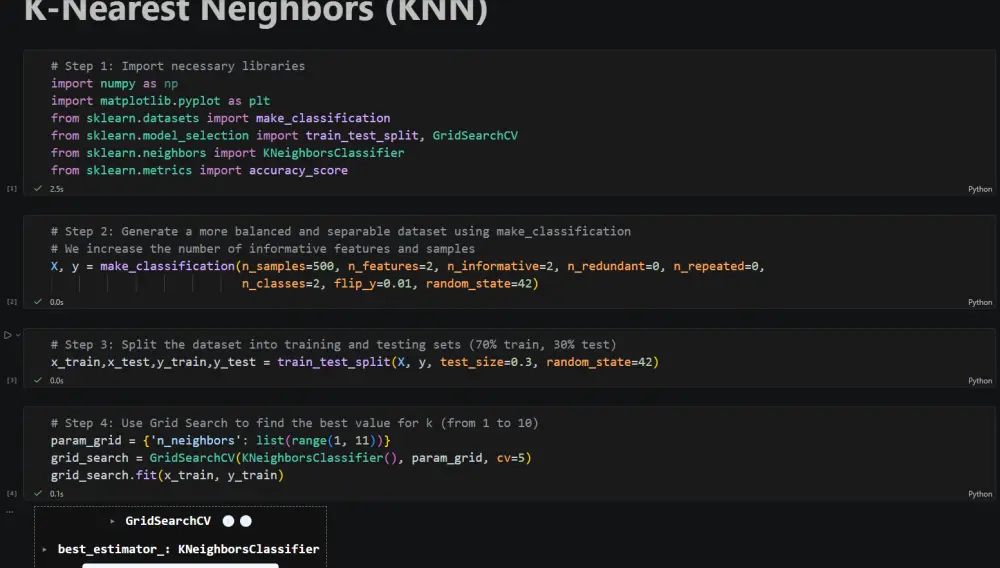Click execution count [1]
This screenshot has width=1000, height=568.
click(11, 189)
